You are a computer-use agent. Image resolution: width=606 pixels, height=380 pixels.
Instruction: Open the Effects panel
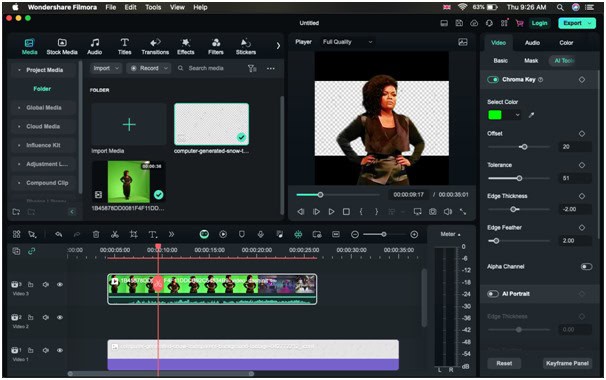186,46
